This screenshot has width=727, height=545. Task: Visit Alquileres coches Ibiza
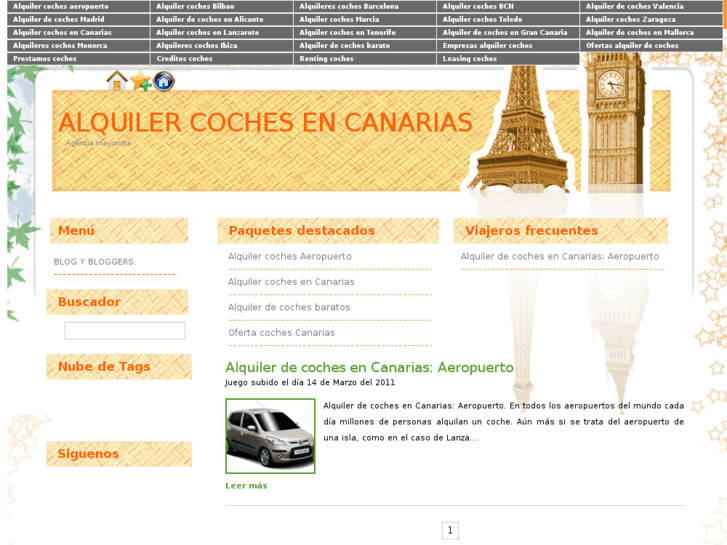point(197,45)
